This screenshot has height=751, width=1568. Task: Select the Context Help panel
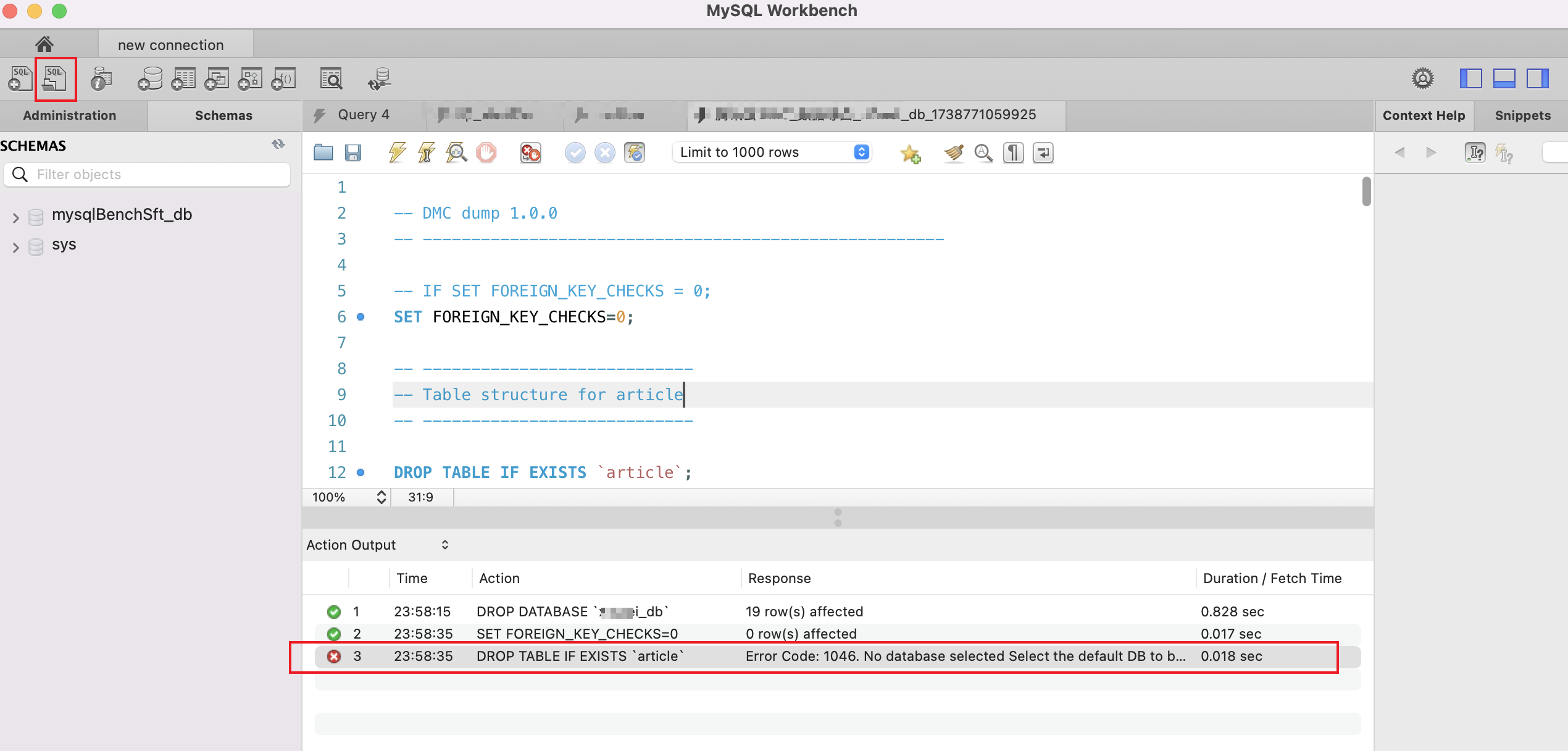point(1424,115)
